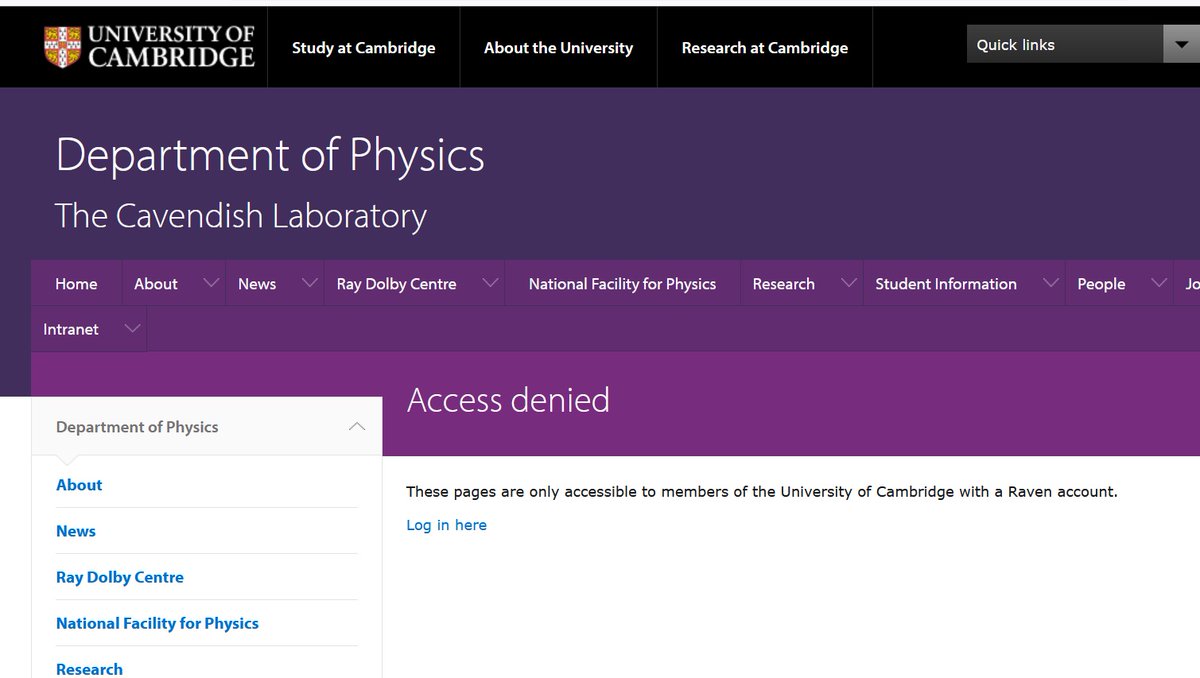Open About the University menu

(x=558, y=48)
